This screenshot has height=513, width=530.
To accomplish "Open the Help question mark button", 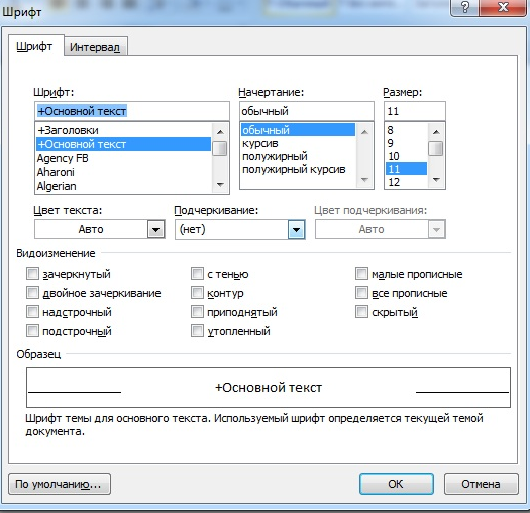I will 465,7.
